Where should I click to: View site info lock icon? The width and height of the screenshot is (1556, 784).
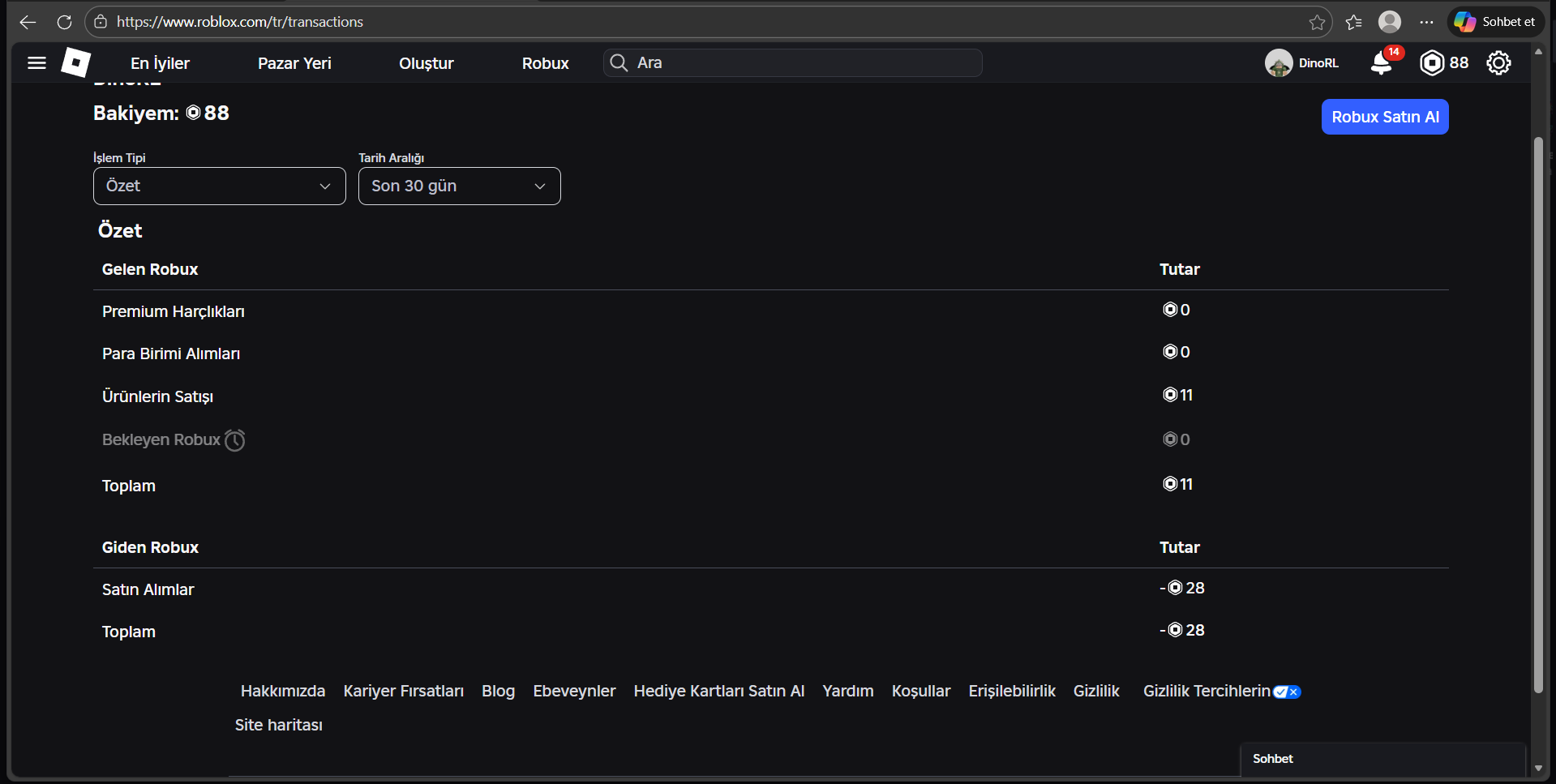(101, 22)
